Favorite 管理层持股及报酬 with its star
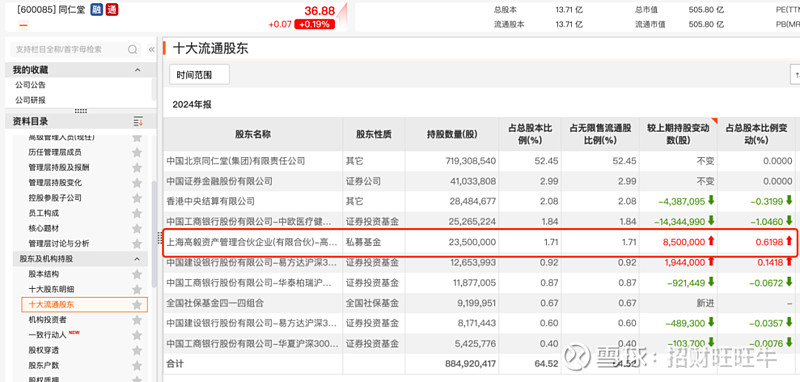This screenshot has height=382, width=800. coord(137,167)
